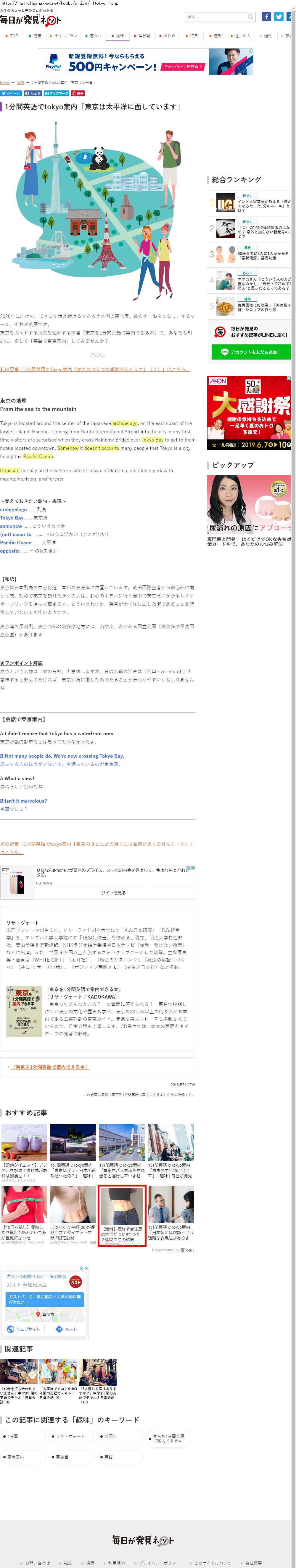
Task: Click the red Pinterest 保存 button
Action: point(78,93)
